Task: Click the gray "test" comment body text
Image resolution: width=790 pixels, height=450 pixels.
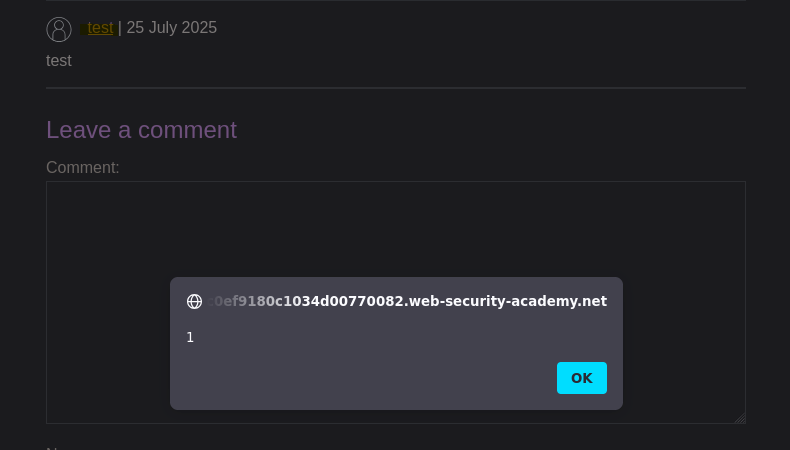Action: point(59,60)
